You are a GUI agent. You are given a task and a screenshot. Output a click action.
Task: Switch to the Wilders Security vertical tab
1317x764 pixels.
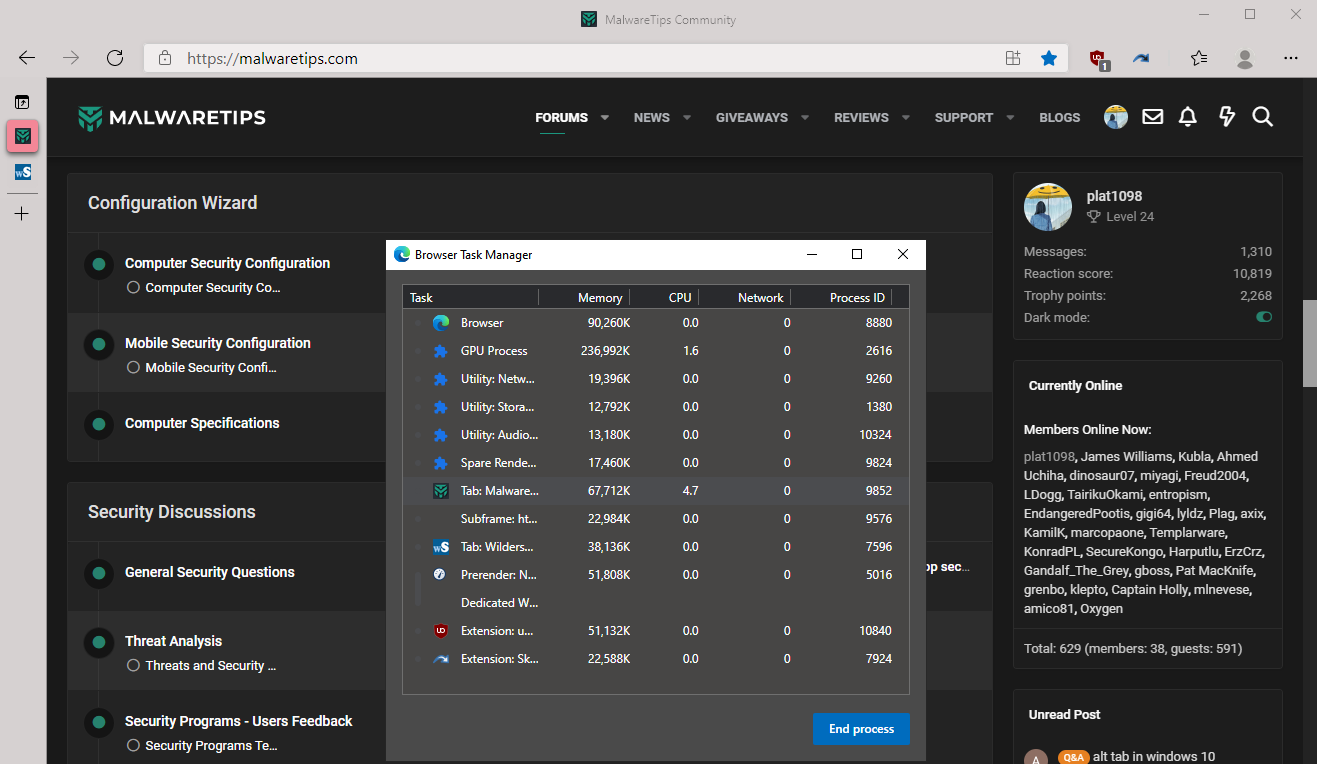[22, 172]
